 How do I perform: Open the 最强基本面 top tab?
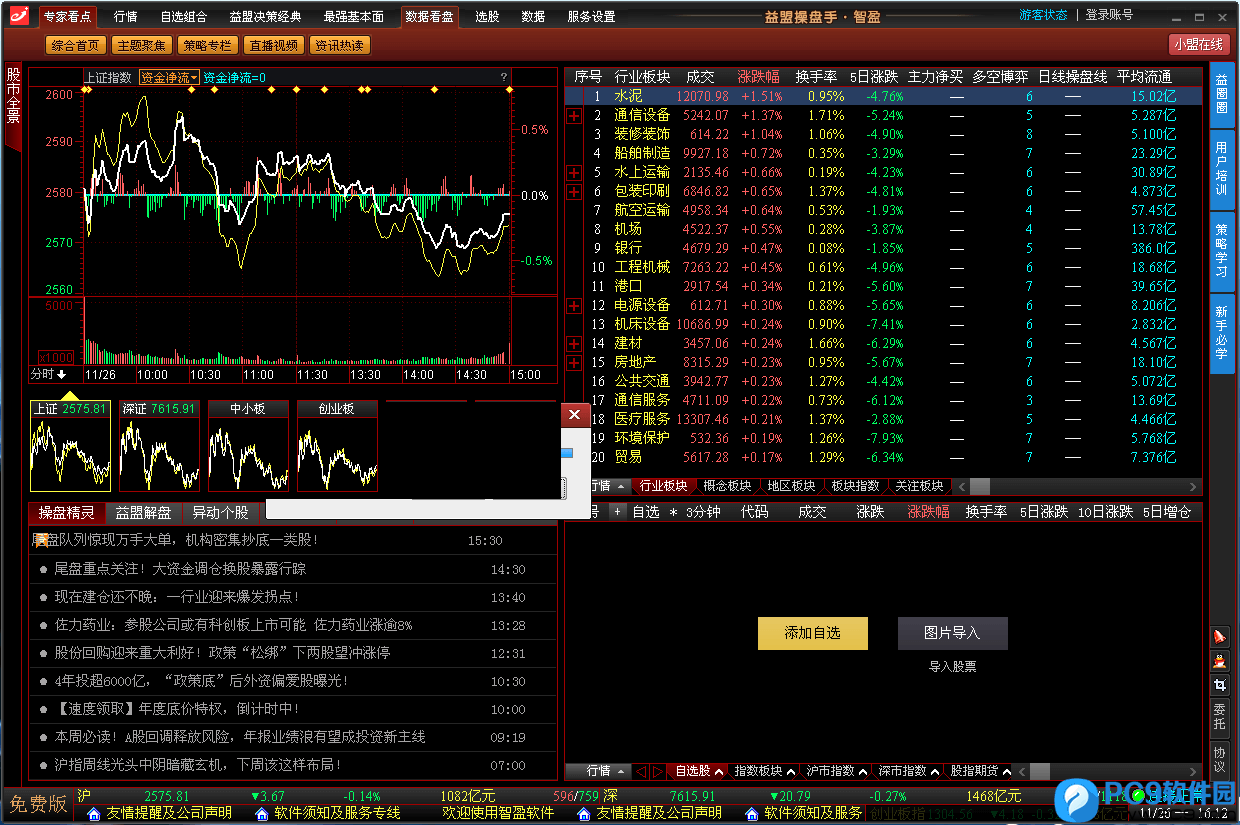[x=354, y=16]
